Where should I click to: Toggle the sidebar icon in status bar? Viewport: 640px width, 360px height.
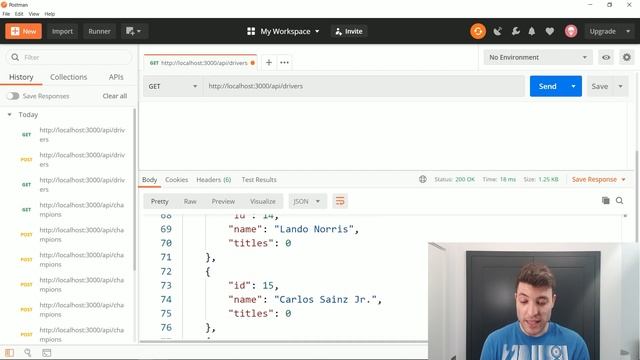9,353
